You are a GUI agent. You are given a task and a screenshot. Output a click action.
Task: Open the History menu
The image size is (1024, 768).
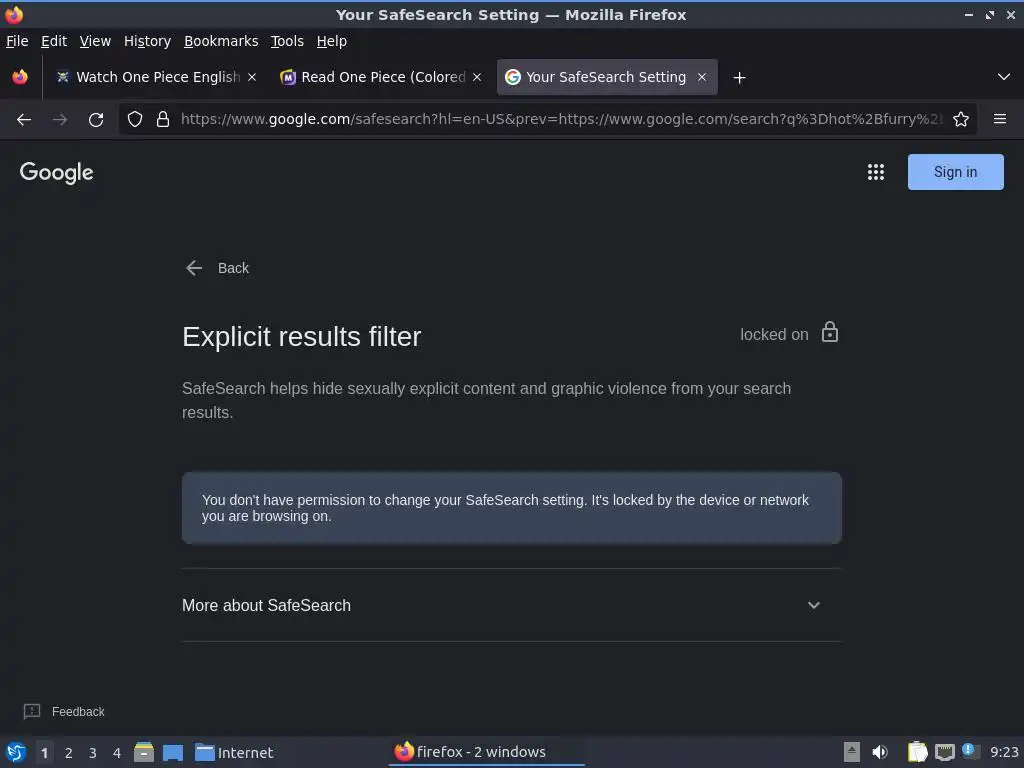[147, 41]
